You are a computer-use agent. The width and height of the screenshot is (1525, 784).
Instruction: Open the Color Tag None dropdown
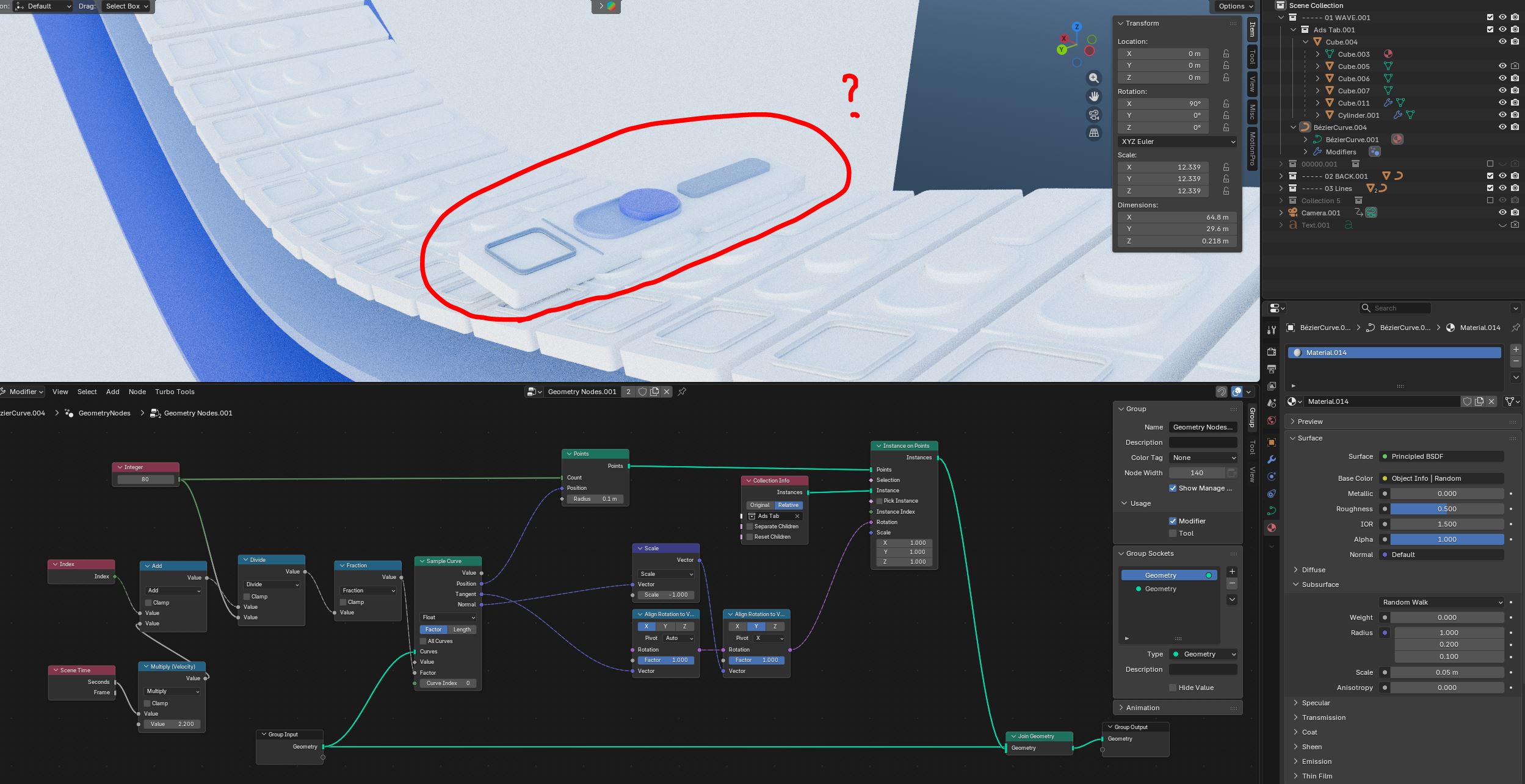(1203, 458)
